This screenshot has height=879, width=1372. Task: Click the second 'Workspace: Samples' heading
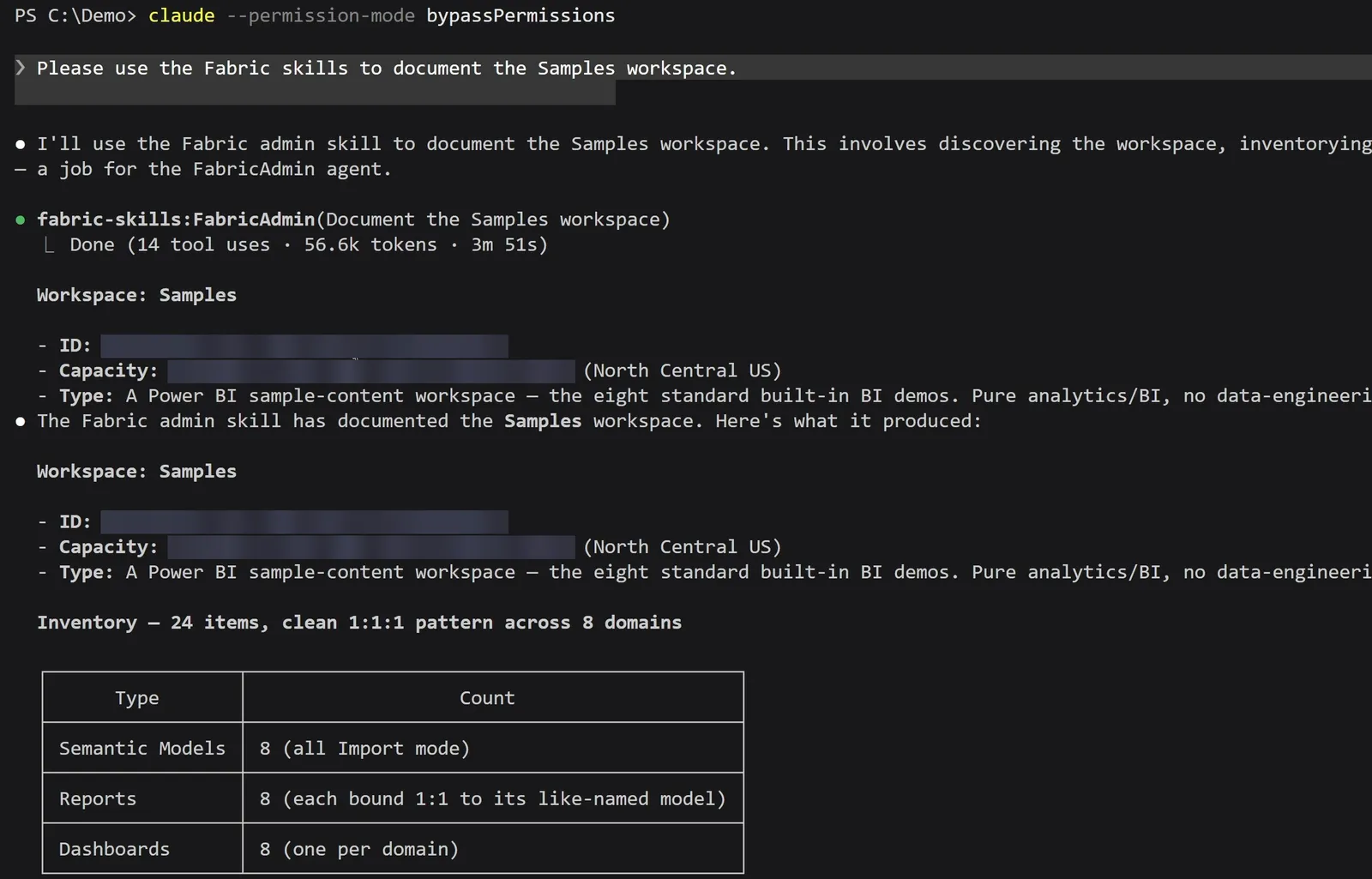coord(136,472)
